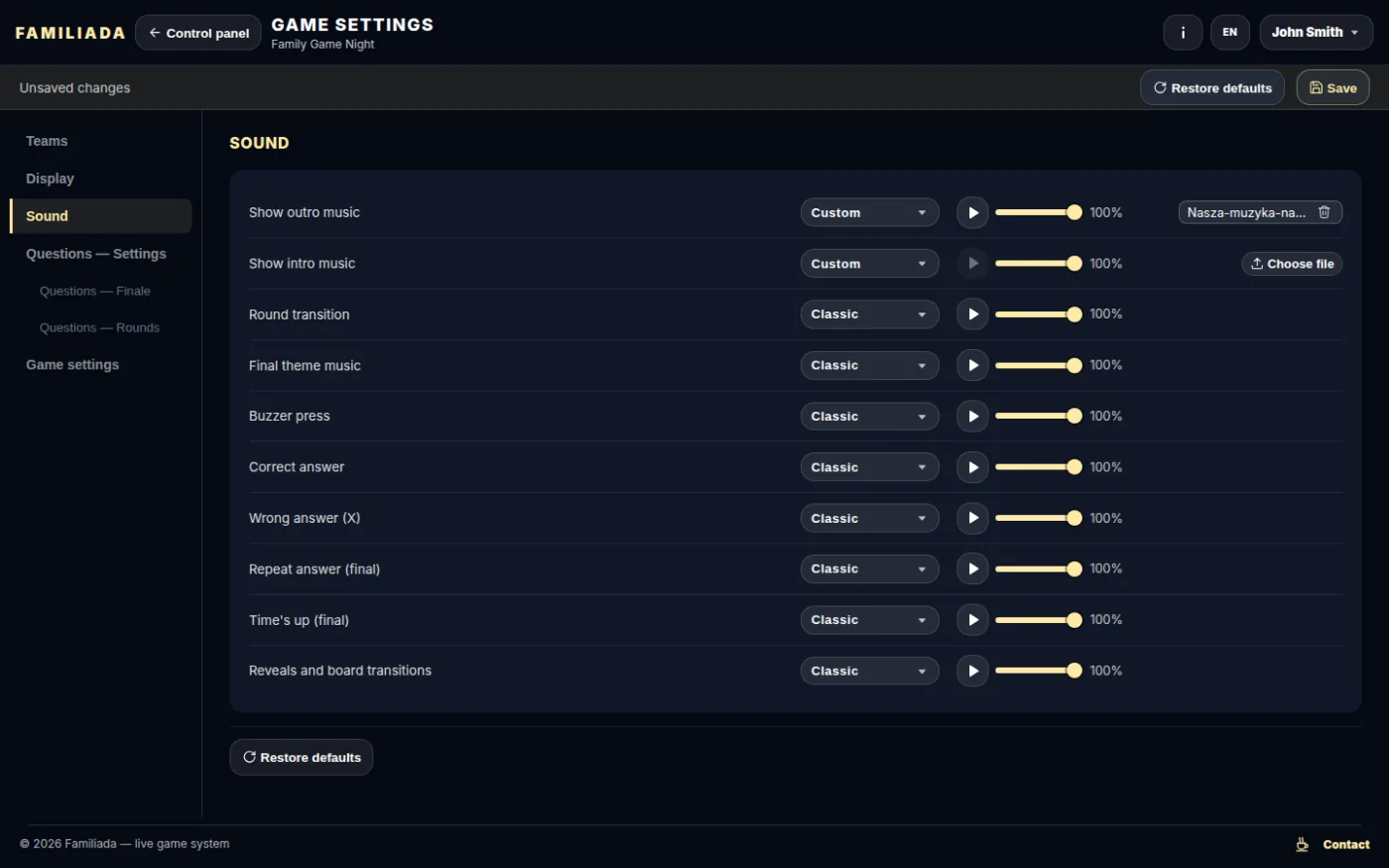Save the game settings
This screenshot has height=868, width=1389.
1332,88
